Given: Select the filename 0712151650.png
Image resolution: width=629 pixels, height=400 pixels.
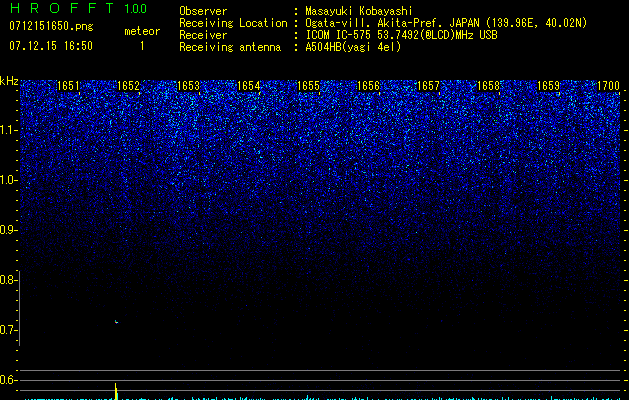Looking at the screenshot, I should point(51,26).
